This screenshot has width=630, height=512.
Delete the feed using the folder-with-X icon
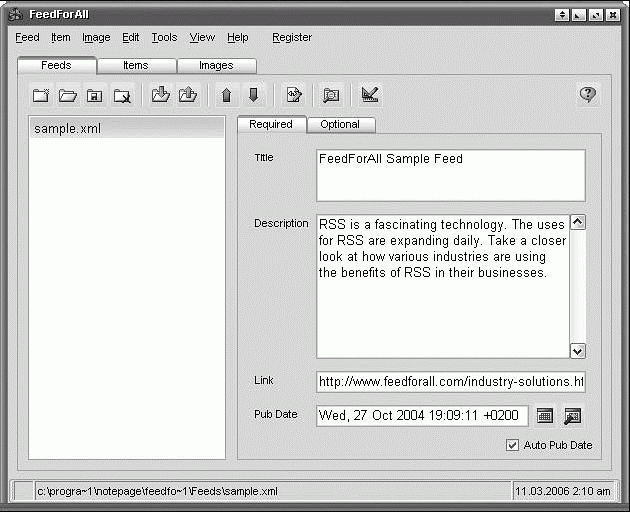(x=122, y=96)
